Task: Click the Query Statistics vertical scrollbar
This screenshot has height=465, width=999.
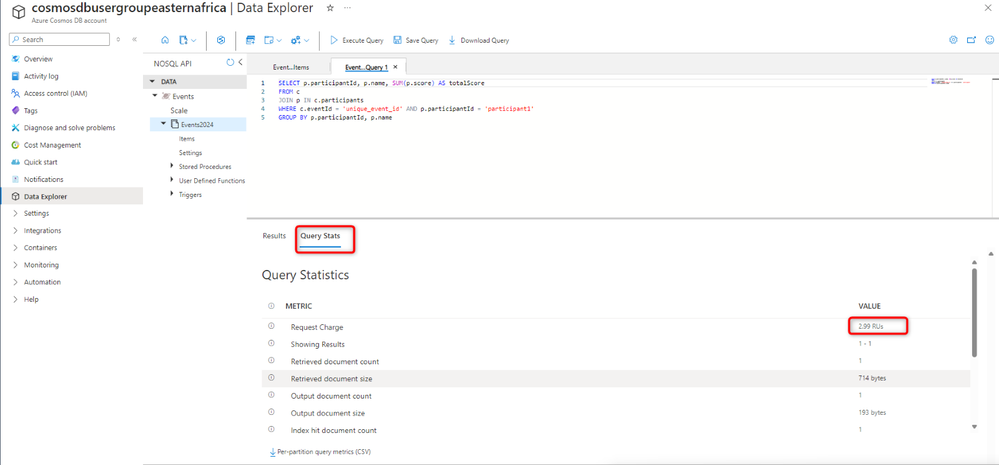Action: pyautogui.click(x=974, y=312)
